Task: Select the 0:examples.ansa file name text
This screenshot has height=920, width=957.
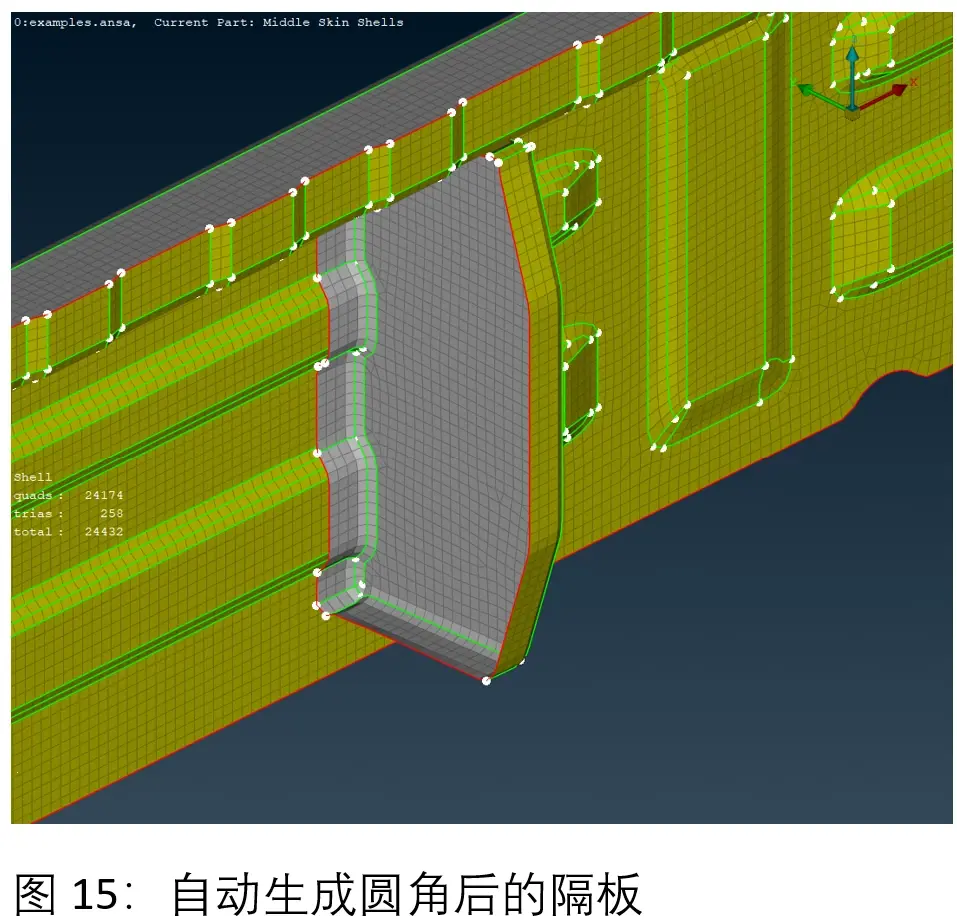Action: [73, 22]
